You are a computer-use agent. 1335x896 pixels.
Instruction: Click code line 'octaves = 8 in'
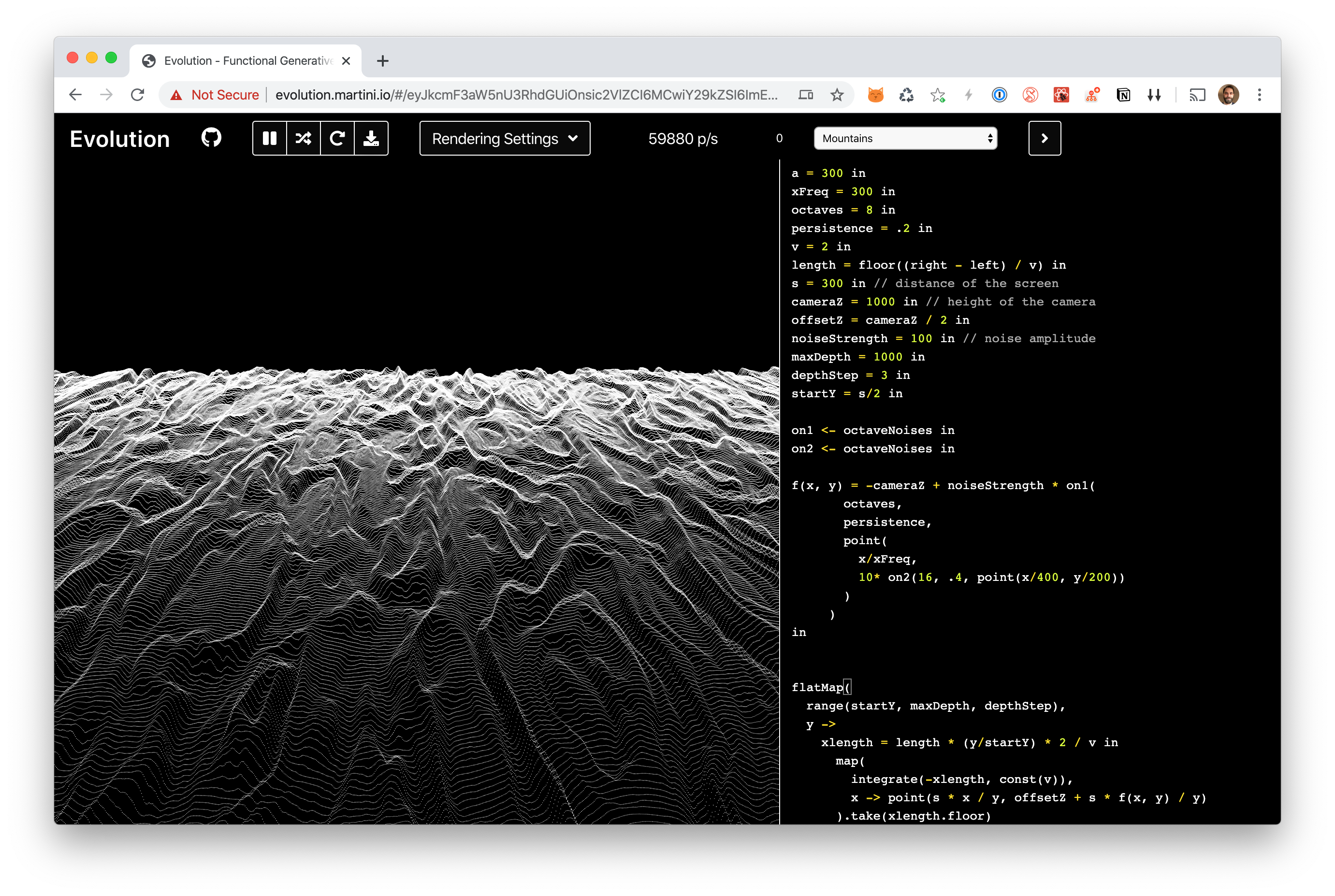click(x=843, y=210)
